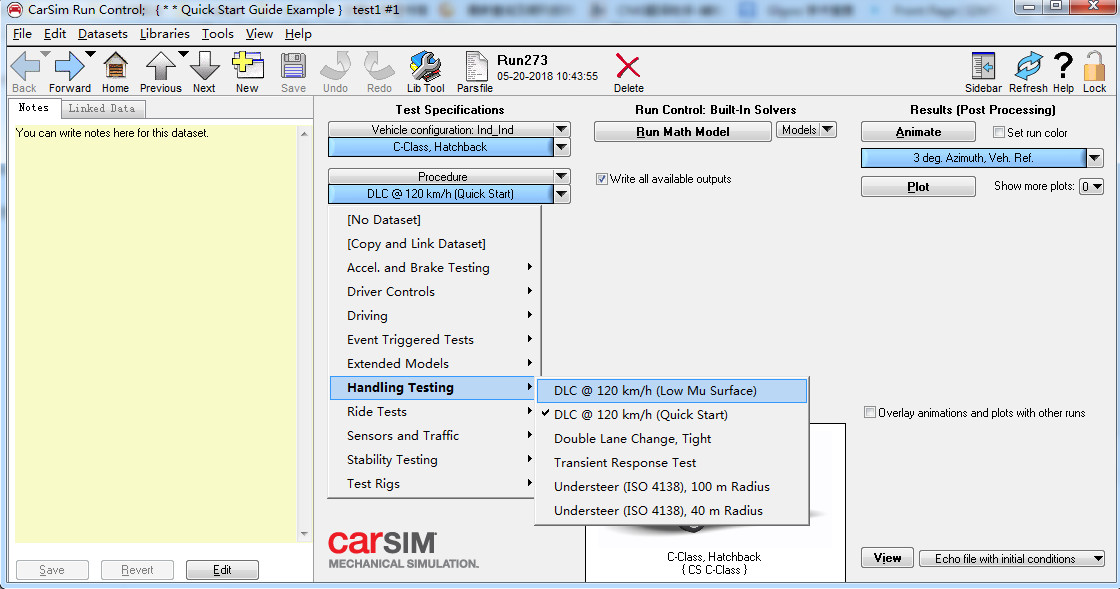Open Show more plots dropdown
Image resolution: width=1120 pixels, height=589 pixels.
click(1091, 186)
